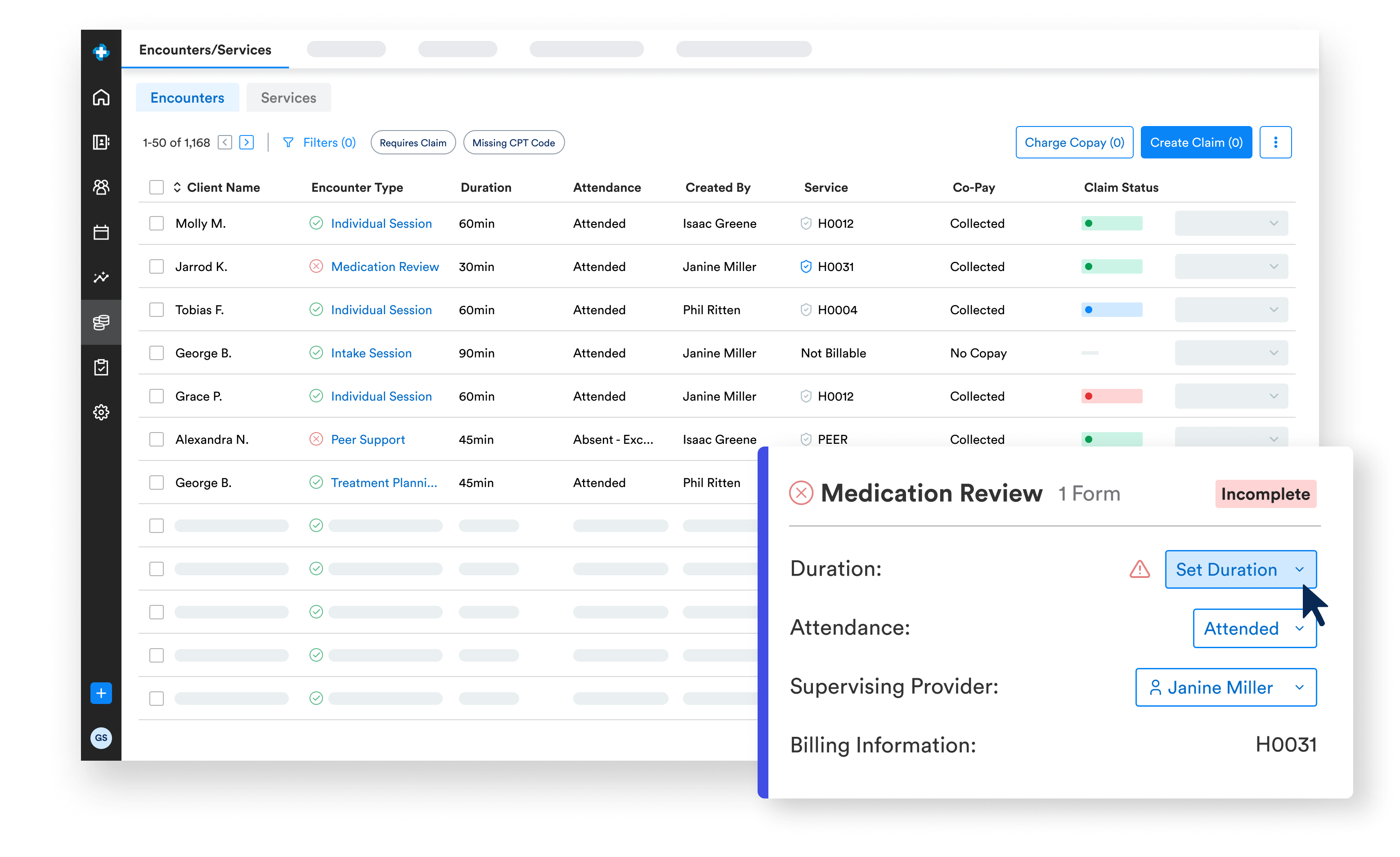Click the blue plus add button
The width and height of the screenshot is (1400, 857).
101,693
